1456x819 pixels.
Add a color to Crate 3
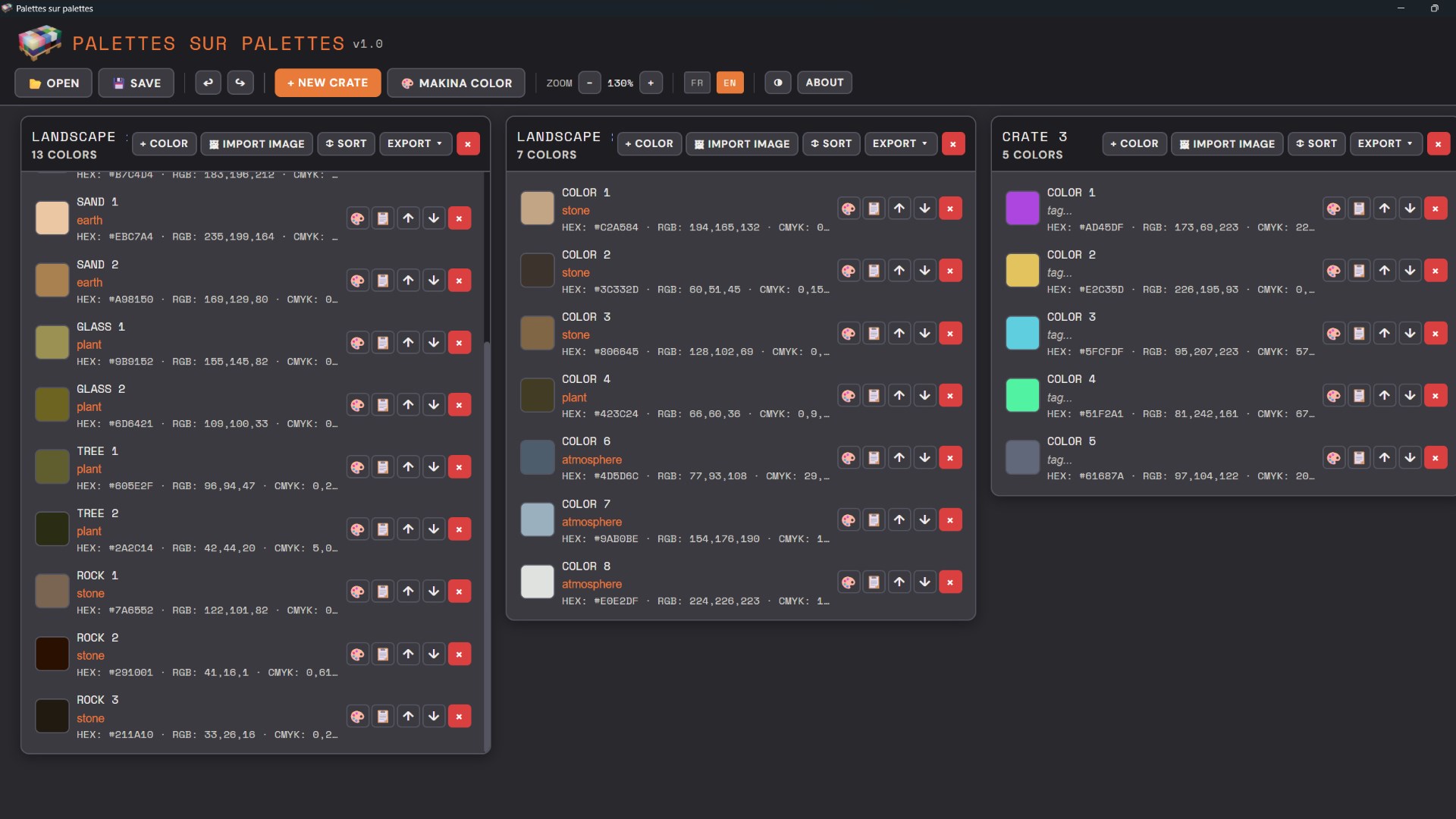(1134, 143)
